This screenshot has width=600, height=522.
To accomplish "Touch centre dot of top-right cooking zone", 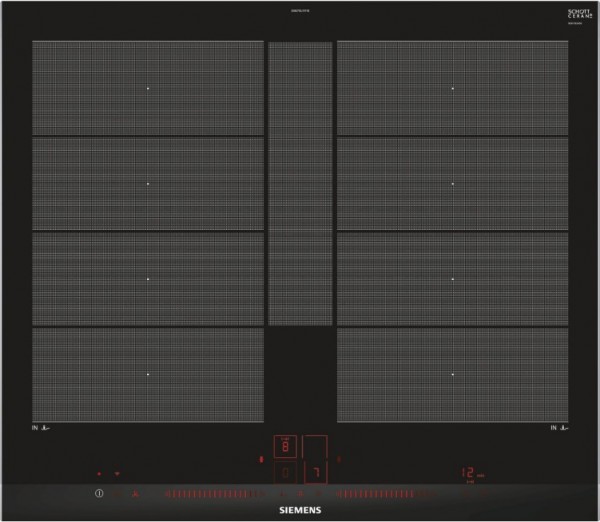I will click(x=453, y=88).
